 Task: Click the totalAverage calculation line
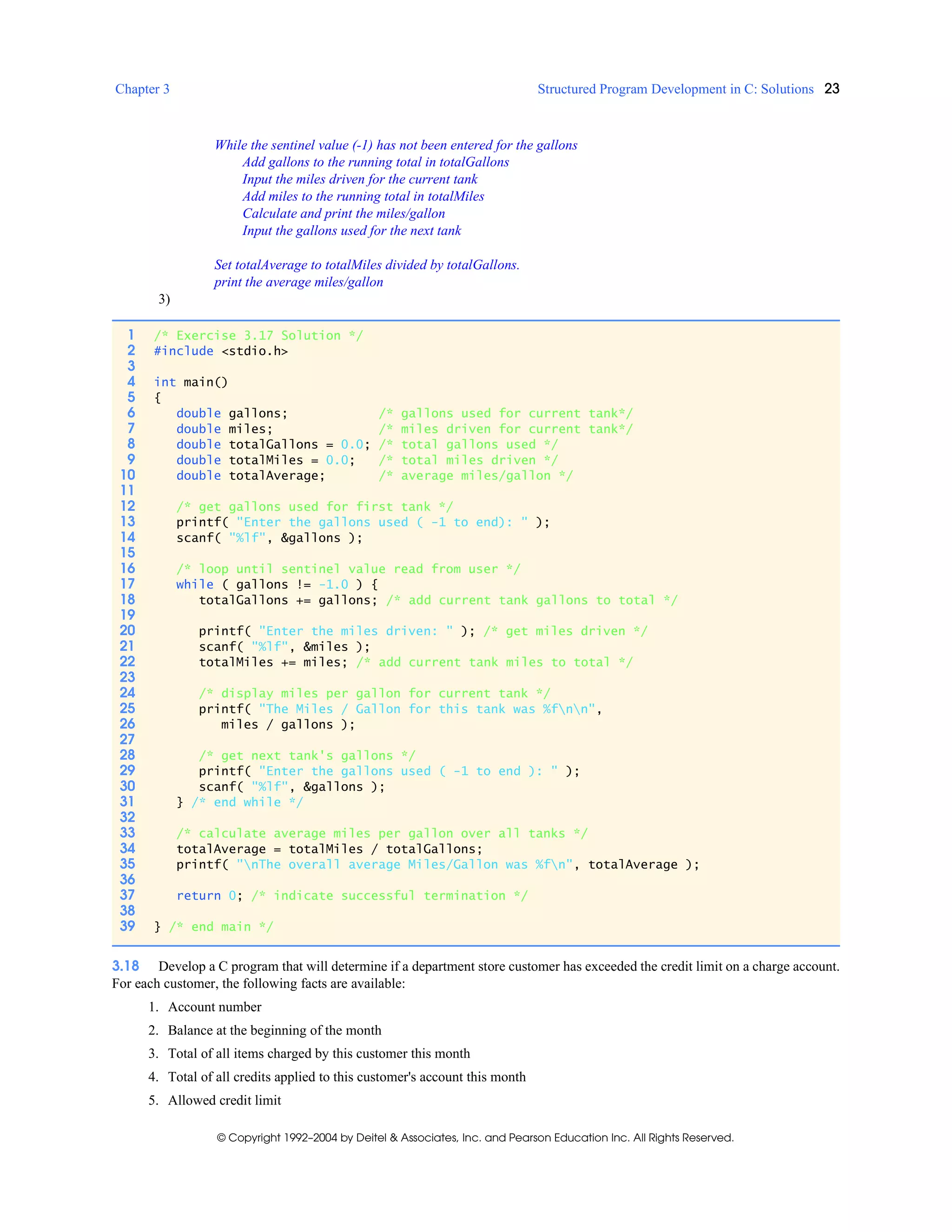coord(329,849)
